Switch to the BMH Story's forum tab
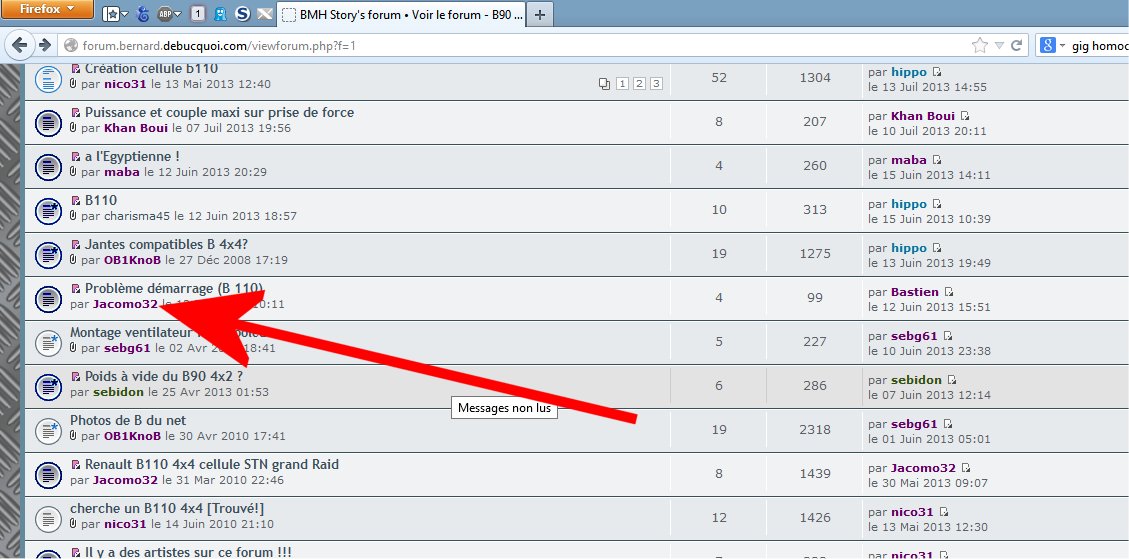The image size is (1129, 559). [400, 15]
